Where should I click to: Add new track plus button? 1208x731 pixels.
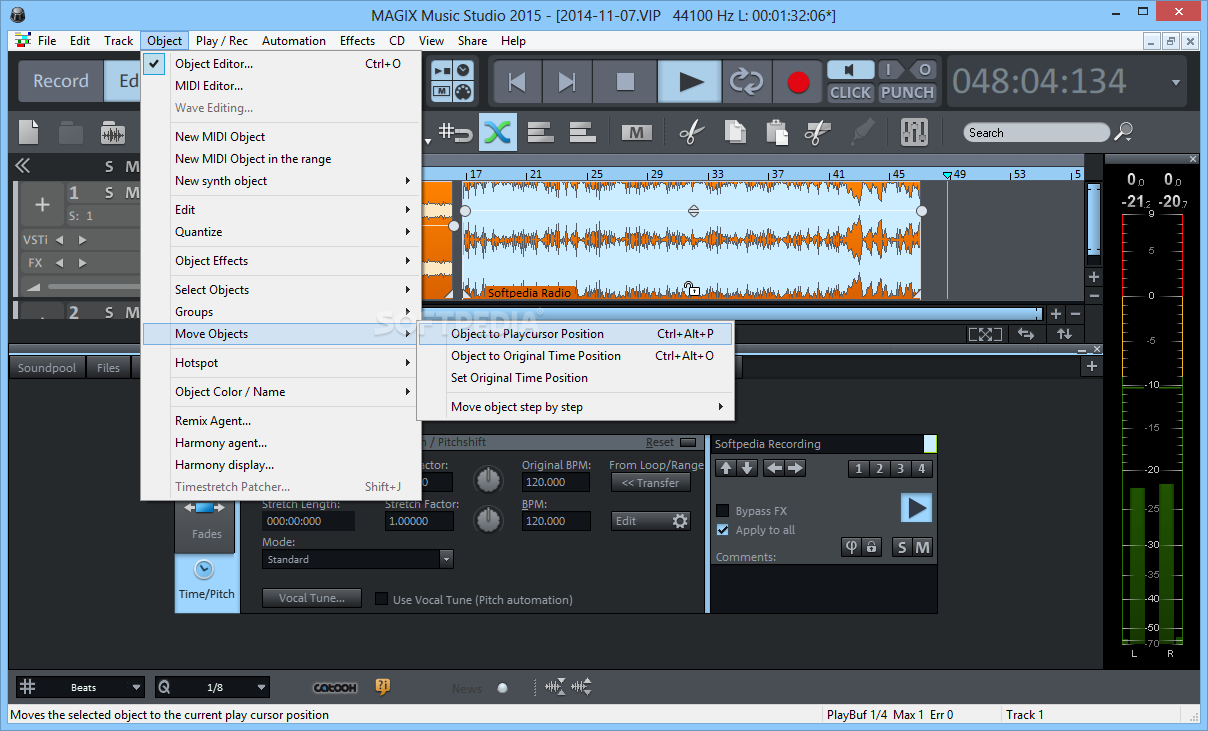click(42, 205)
